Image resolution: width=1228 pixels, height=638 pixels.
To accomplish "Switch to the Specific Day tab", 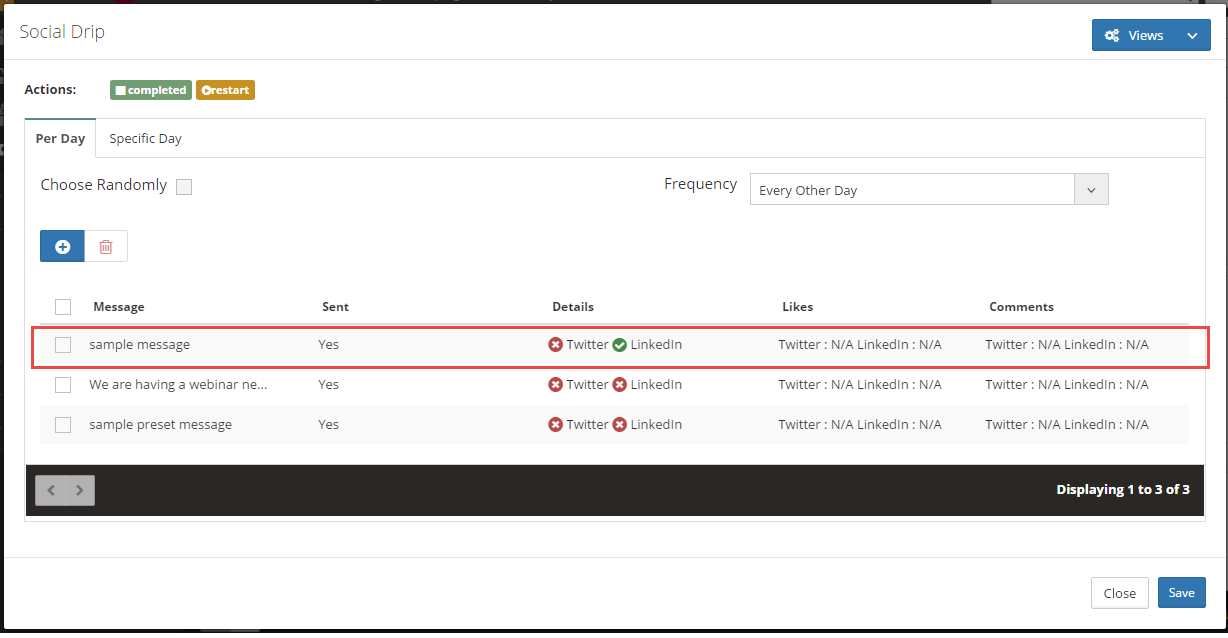I will point(145,139).
